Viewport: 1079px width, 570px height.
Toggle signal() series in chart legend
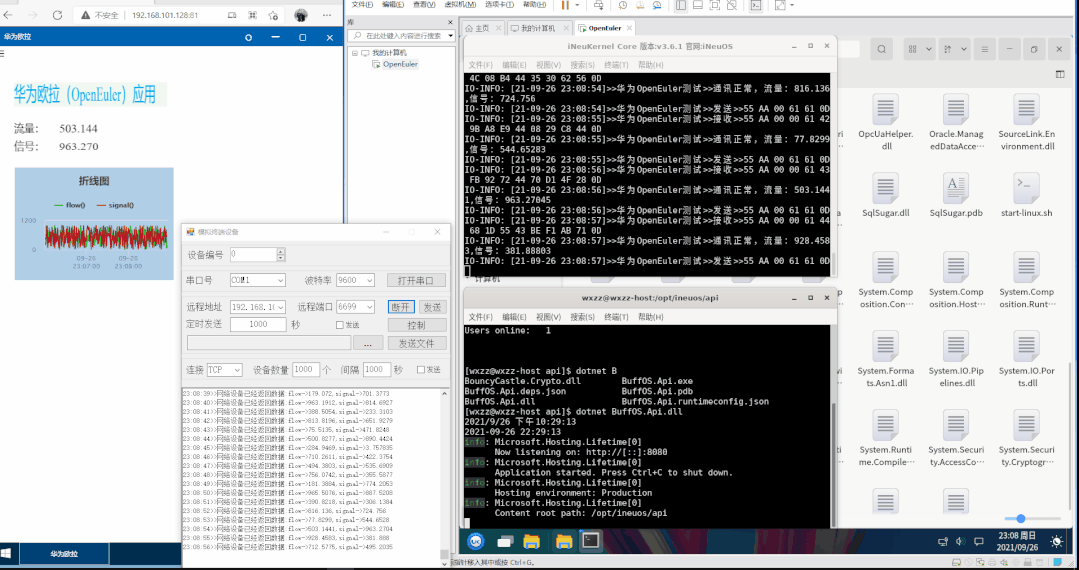click(x=115, y=205)
